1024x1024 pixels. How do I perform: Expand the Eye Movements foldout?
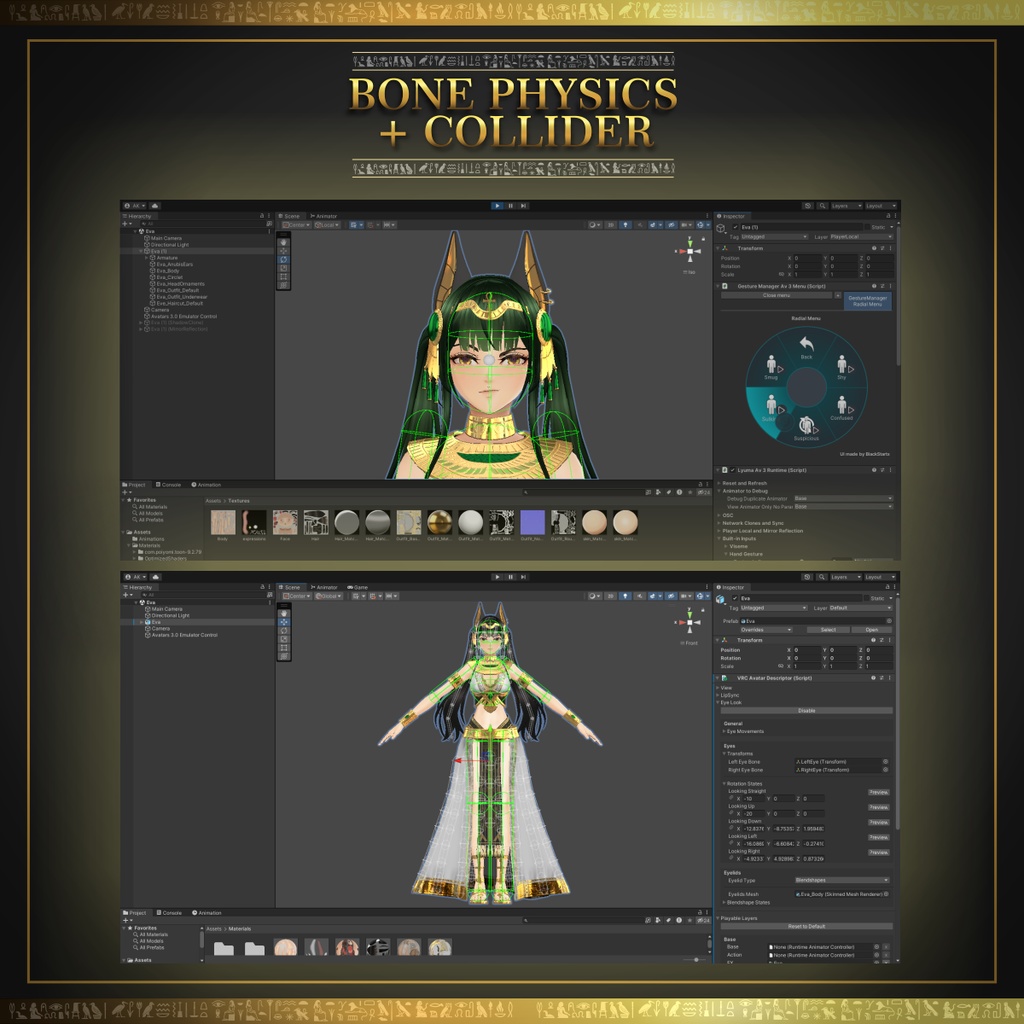(724, 731)
